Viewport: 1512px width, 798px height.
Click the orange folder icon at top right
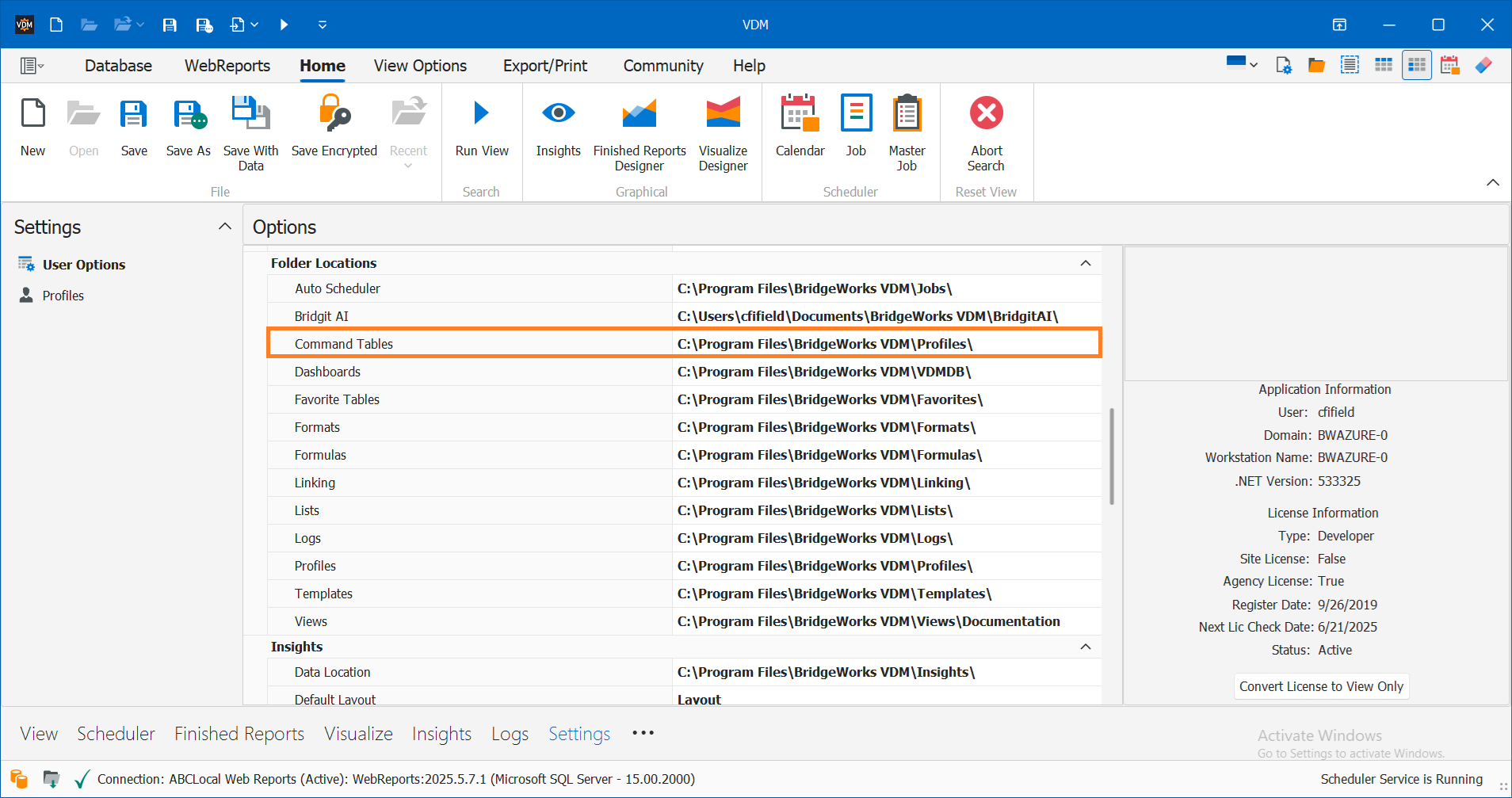coord(1316,65)
